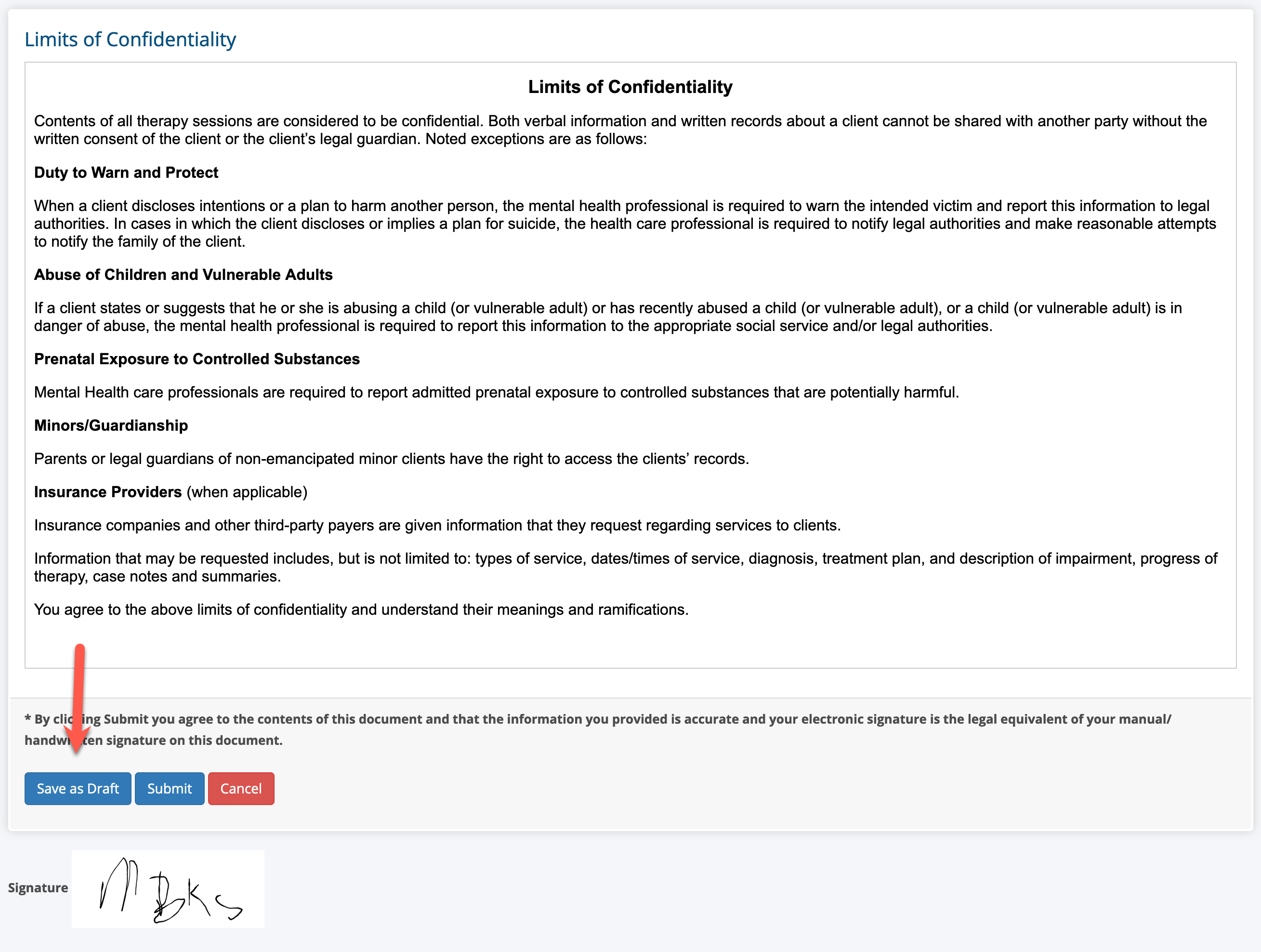Image resolution: width=1261 pixels, height=952 pixels.
Task: Click the Duty to Warn and Protect heading
Action: coord(126,172)
